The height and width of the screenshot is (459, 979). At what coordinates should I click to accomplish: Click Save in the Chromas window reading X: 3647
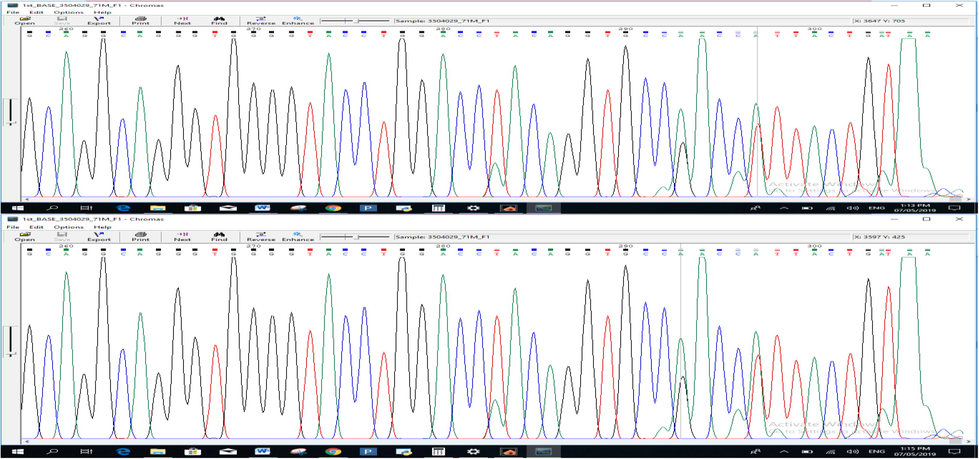(x=62, y=21)
